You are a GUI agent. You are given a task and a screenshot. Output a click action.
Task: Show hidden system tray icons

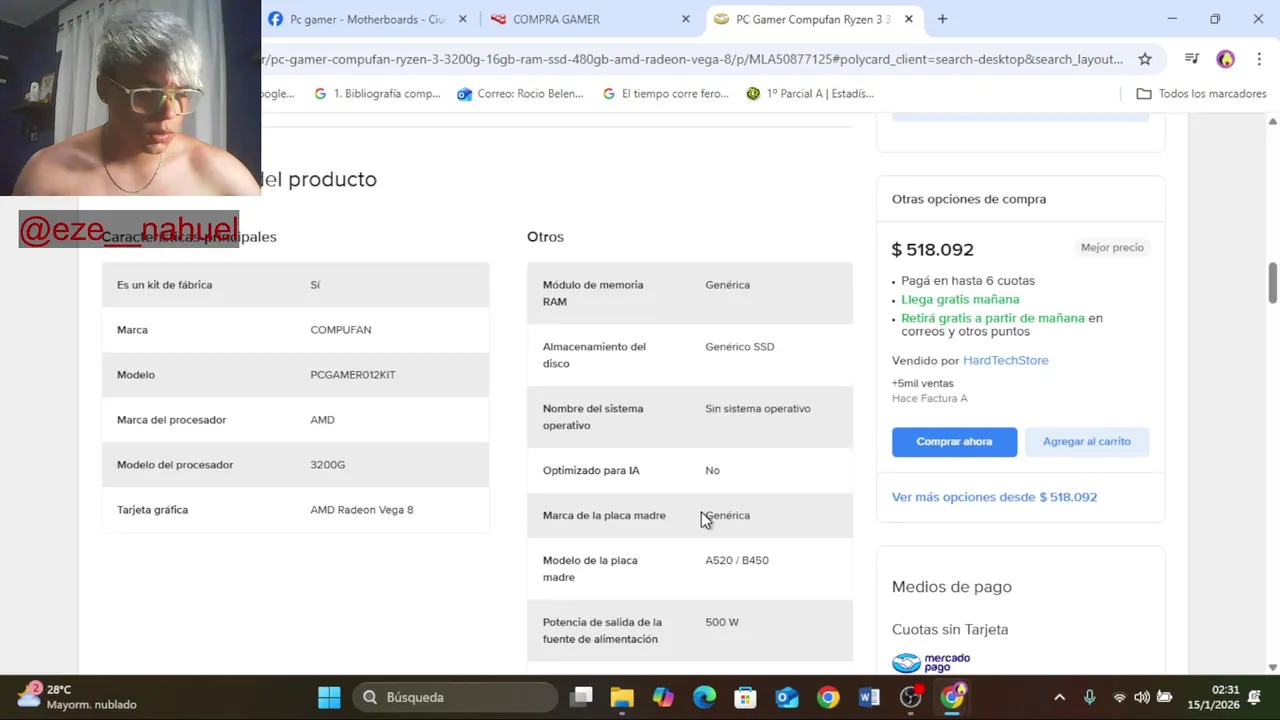(x=1060, y=697)
